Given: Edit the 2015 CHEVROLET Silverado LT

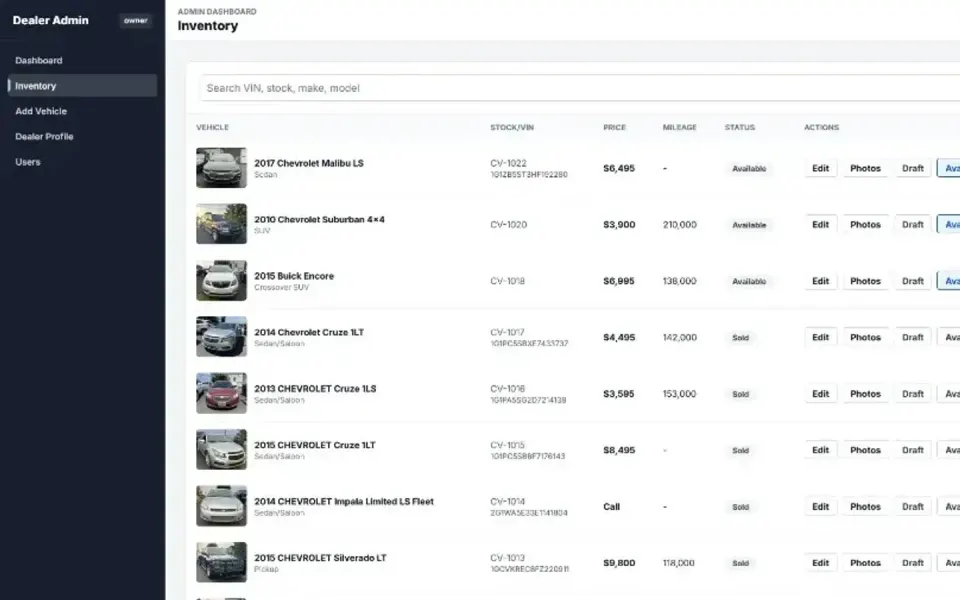Looking at the screenshot, I should pyautogui.click(x=820, y=563).
